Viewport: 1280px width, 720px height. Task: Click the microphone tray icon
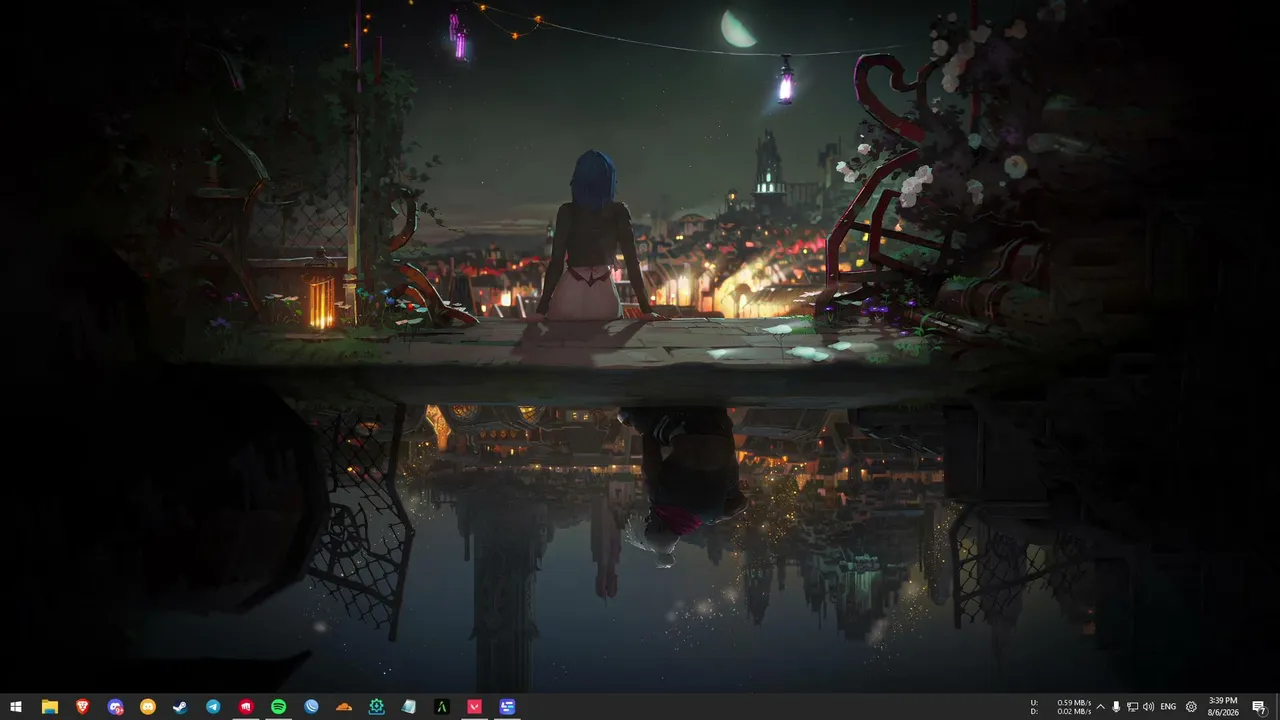click(1116, 707)
